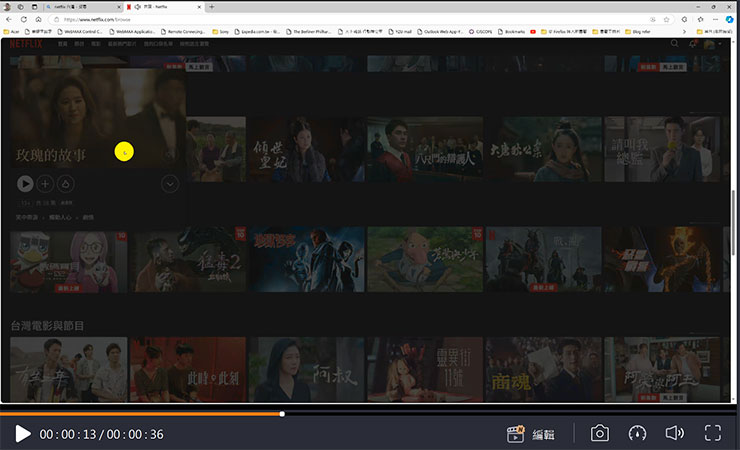
Task: Enter fullscreen mode in the player
Action: 713,434
